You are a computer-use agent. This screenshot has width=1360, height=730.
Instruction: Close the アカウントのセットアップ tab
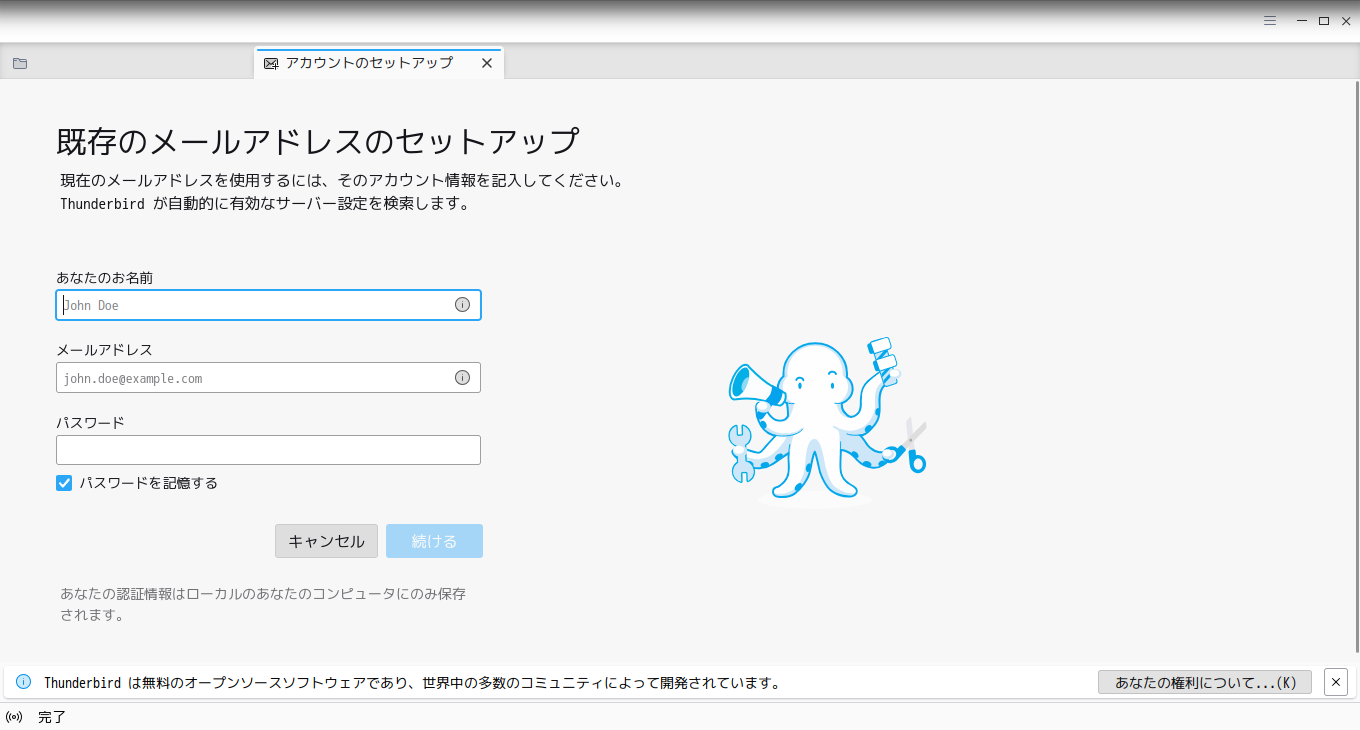tap(487, 63)
